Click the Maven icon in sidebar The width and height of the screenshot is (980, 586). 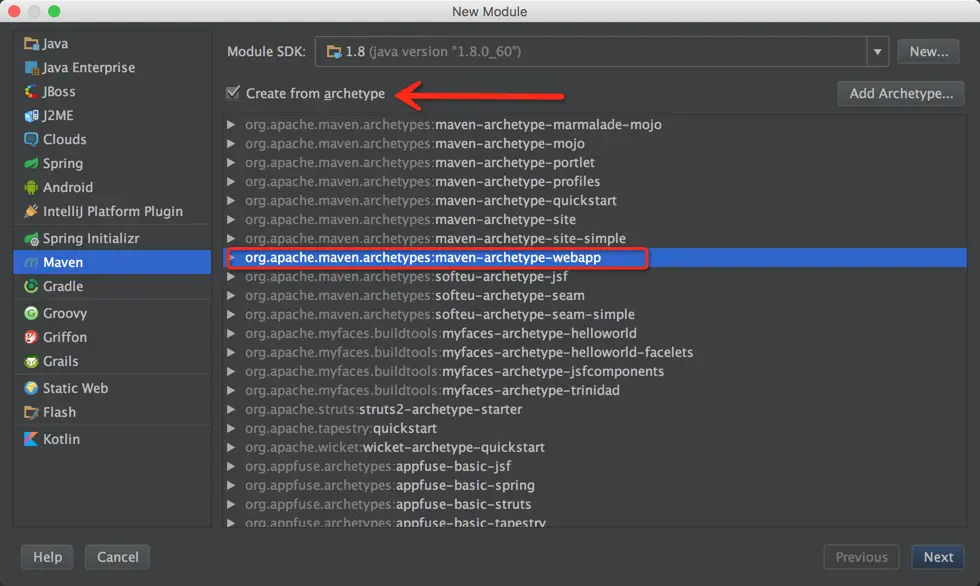[x=31, y=262]
